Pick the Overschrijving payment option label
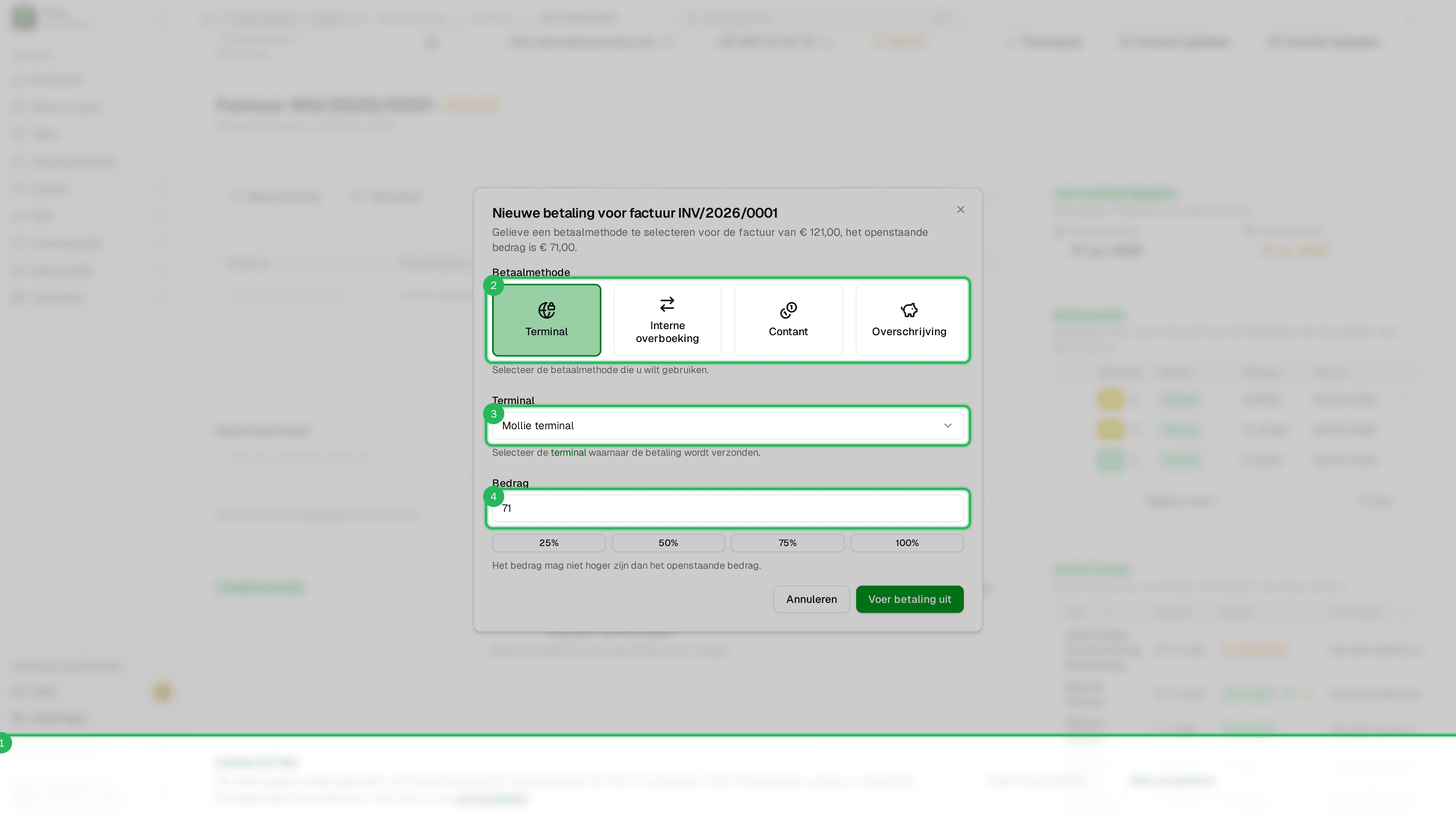The image size is (1456, 819). [909, 332]
